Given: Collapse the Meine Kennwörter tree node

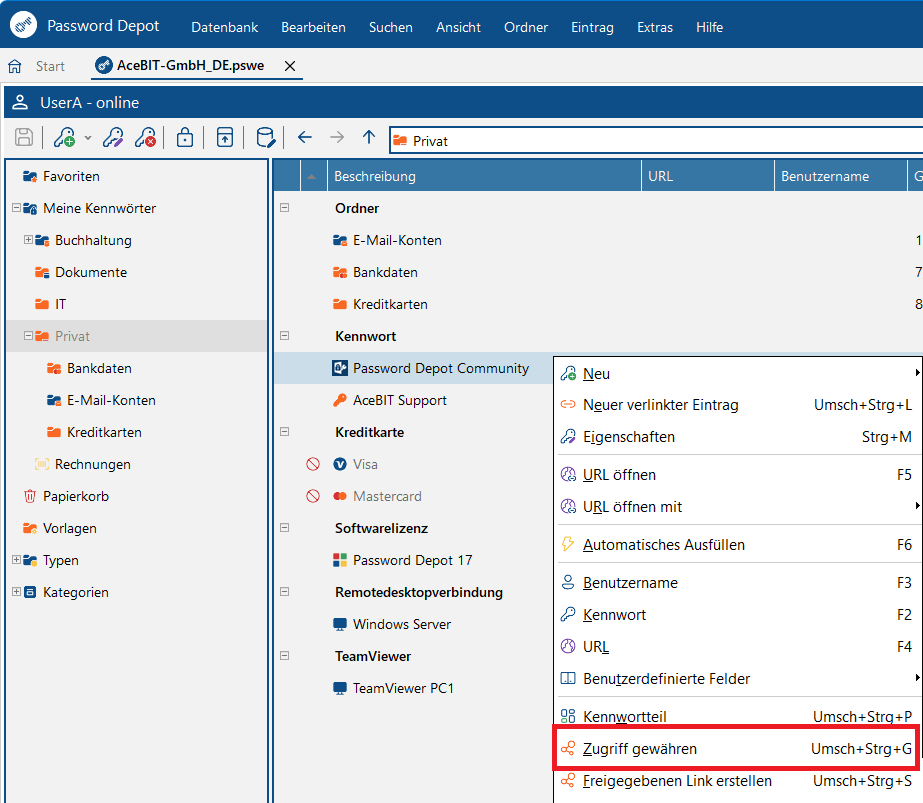Looking at the screenshot, I should coord(16,207).
